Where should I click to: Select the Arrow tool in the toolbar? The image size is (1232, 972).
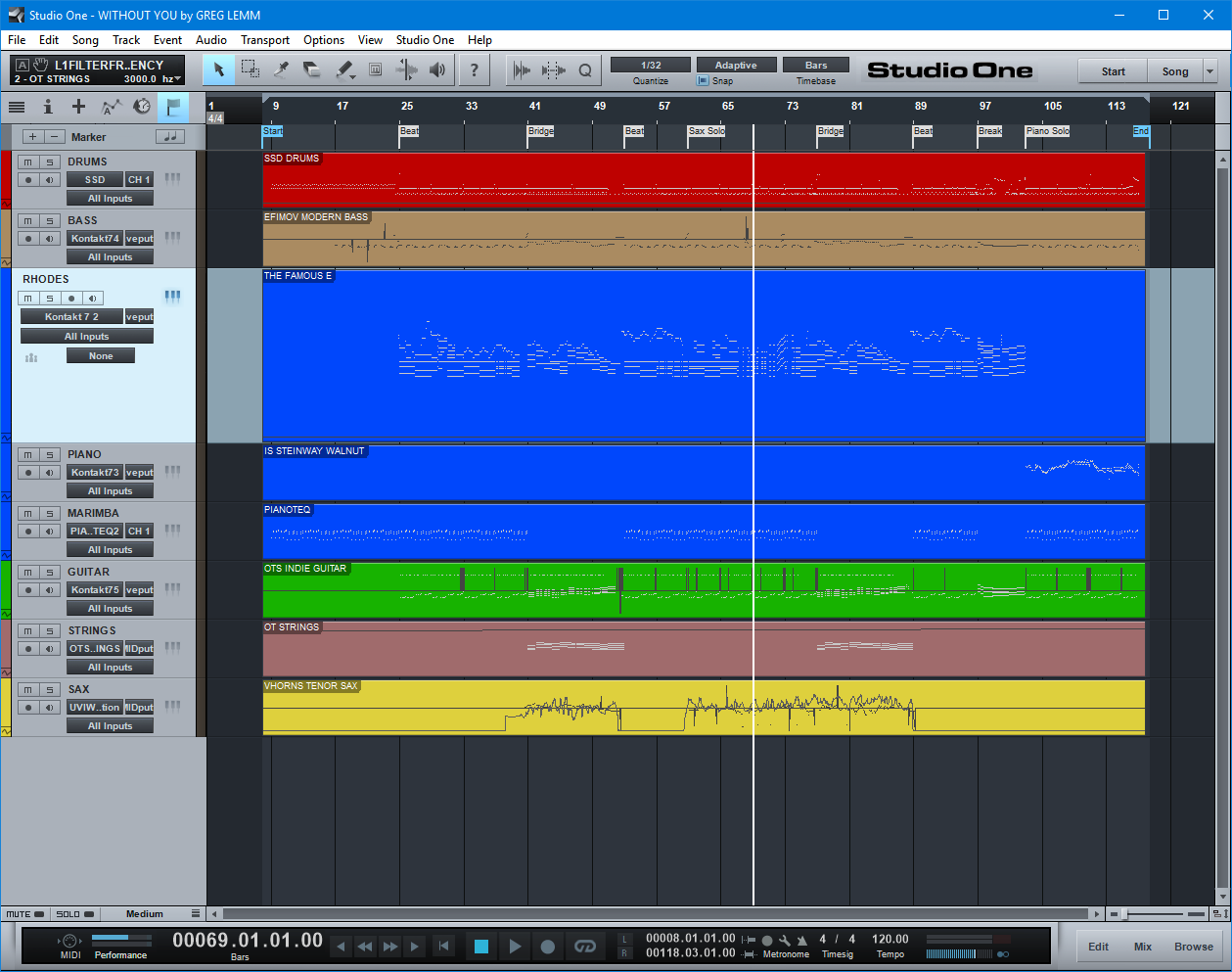pos(219,69)
